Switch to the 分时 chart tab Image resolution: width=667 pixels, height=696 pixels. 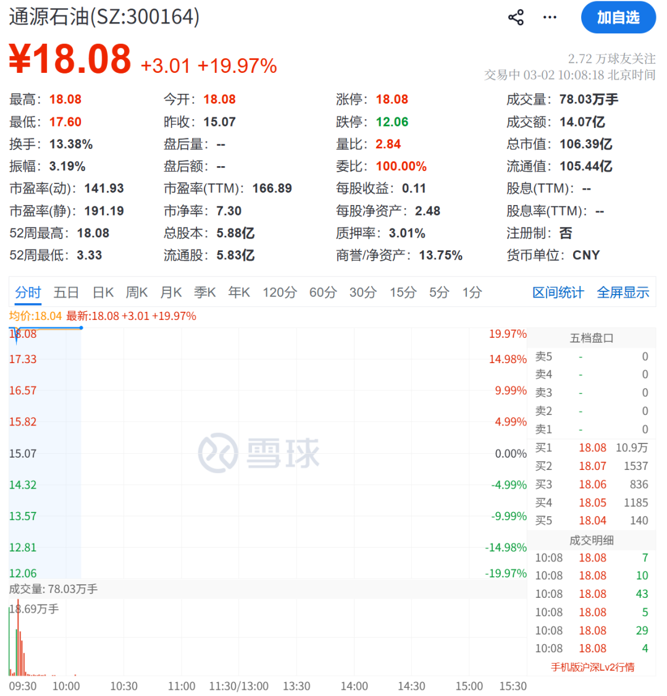[x=28, y=292]
